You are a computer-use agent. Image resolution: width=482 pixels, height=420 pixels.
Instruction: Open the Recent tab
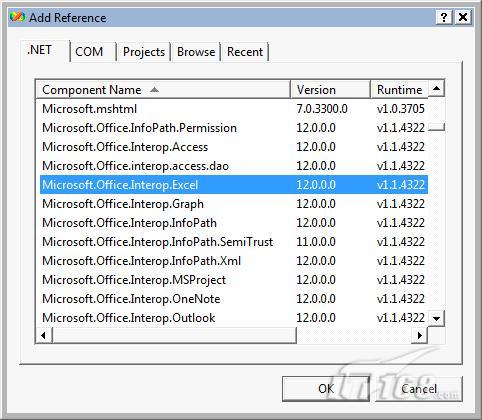coord(245,52)
